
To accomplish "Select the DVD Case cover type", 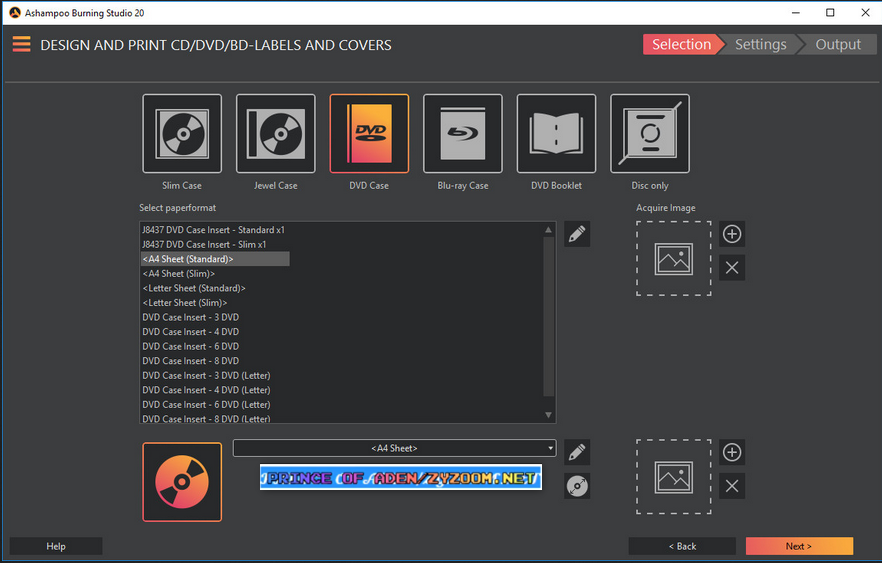I will coord(369,134).
